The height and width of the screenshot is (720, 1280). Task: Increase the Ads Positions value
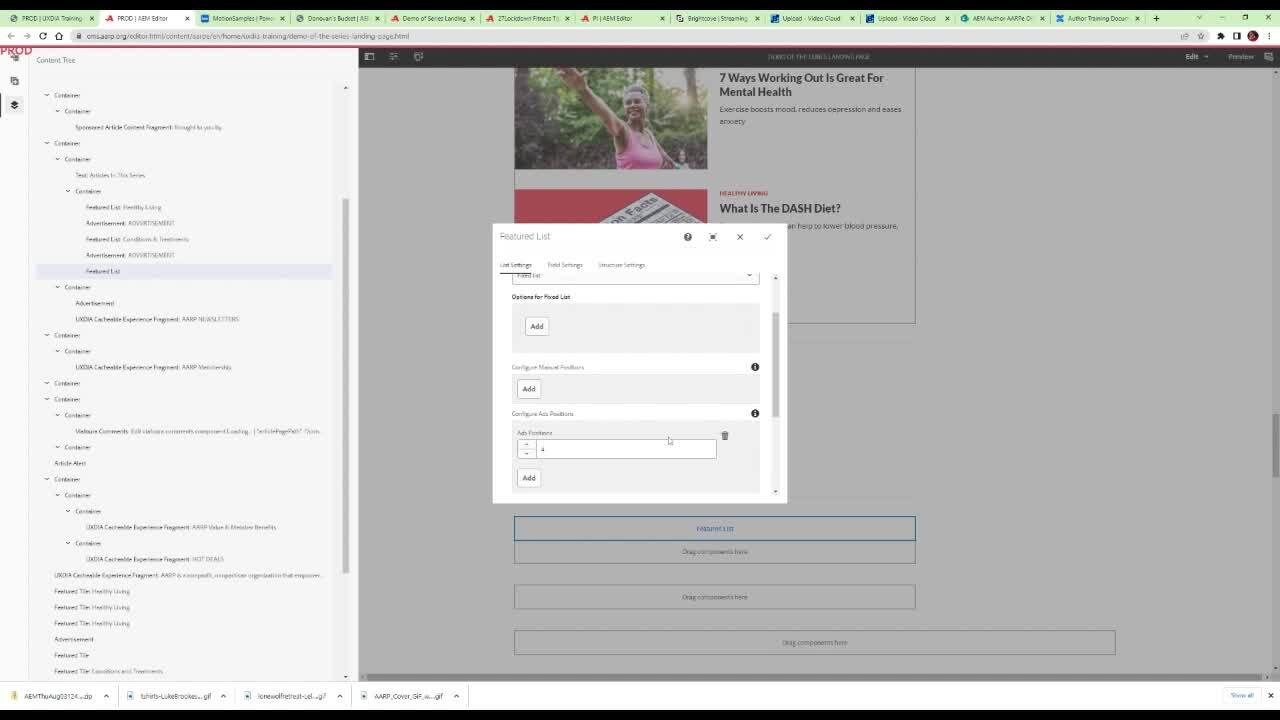point(527,445)
